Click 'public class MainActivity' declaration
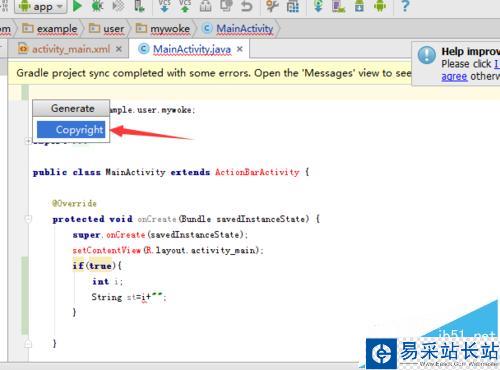The image size is (500, 370). point(99,172)
